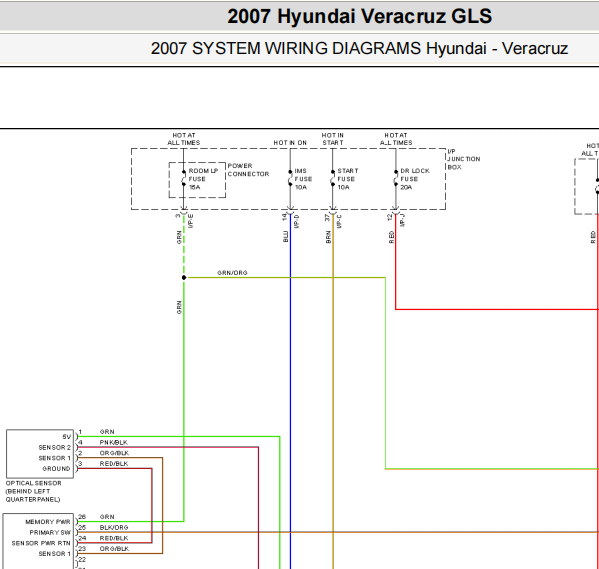599x569 pixels.
Task: Select the PNK/BLK wire label at pin 4
Action: point(113,442)
